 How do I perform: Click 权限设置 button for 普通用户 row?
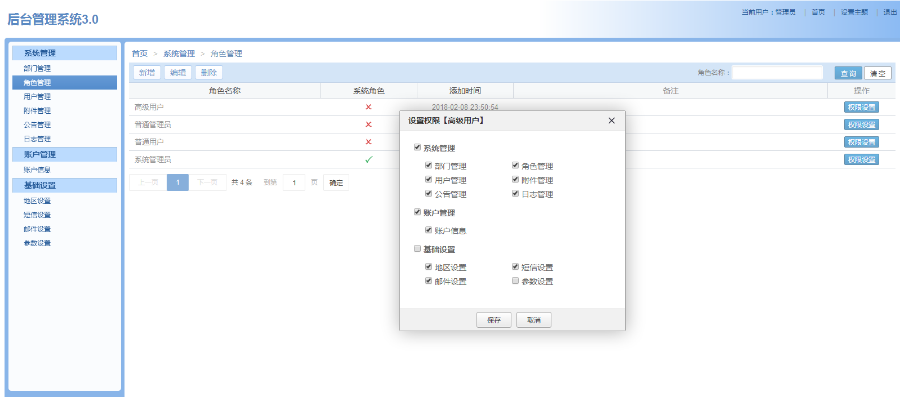861,142
